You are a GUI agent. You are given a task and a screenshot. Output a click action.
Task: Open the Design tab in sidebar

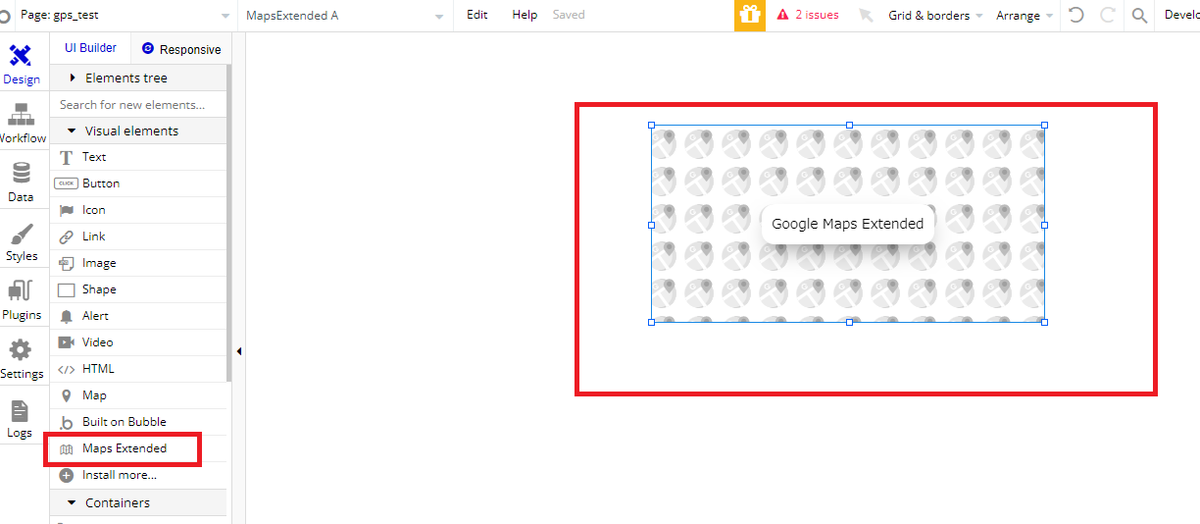coord(21,65)
